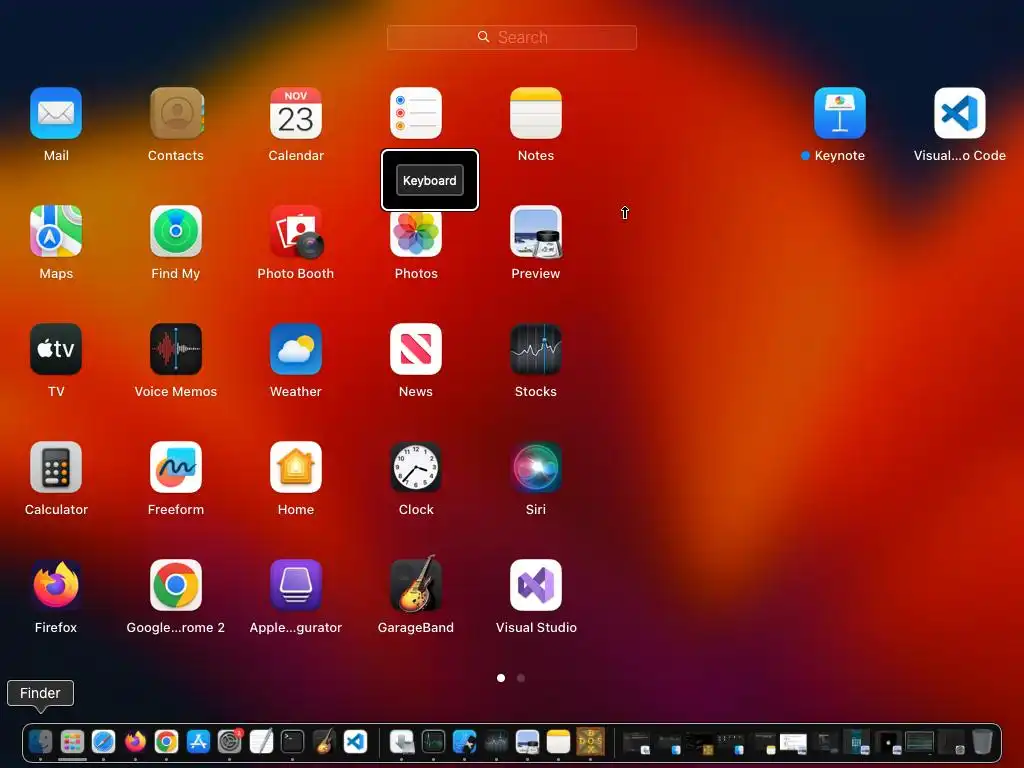Close Launchpad via its Dock icon
1024x768 pixels.
point(72,742)
